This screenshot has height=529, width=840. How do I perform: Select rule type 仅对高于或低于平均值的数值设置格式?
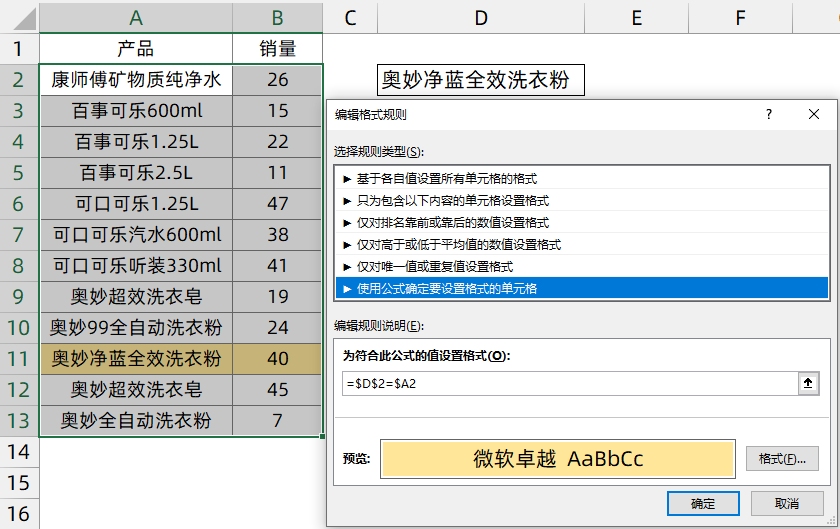click(581, 244)
